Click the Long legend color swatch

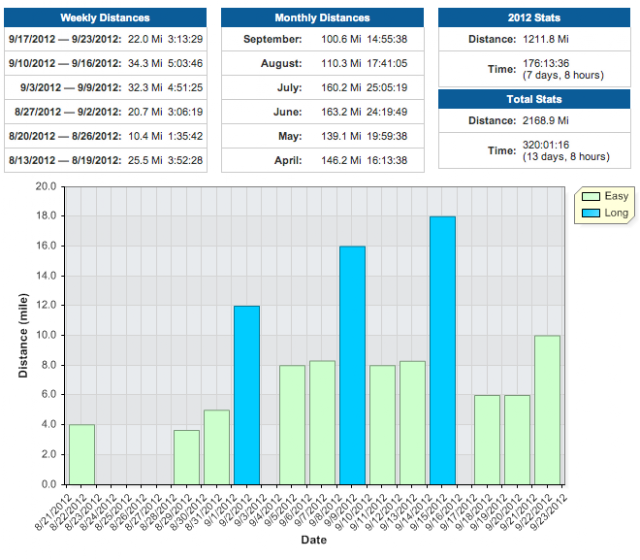coord(591,213)
